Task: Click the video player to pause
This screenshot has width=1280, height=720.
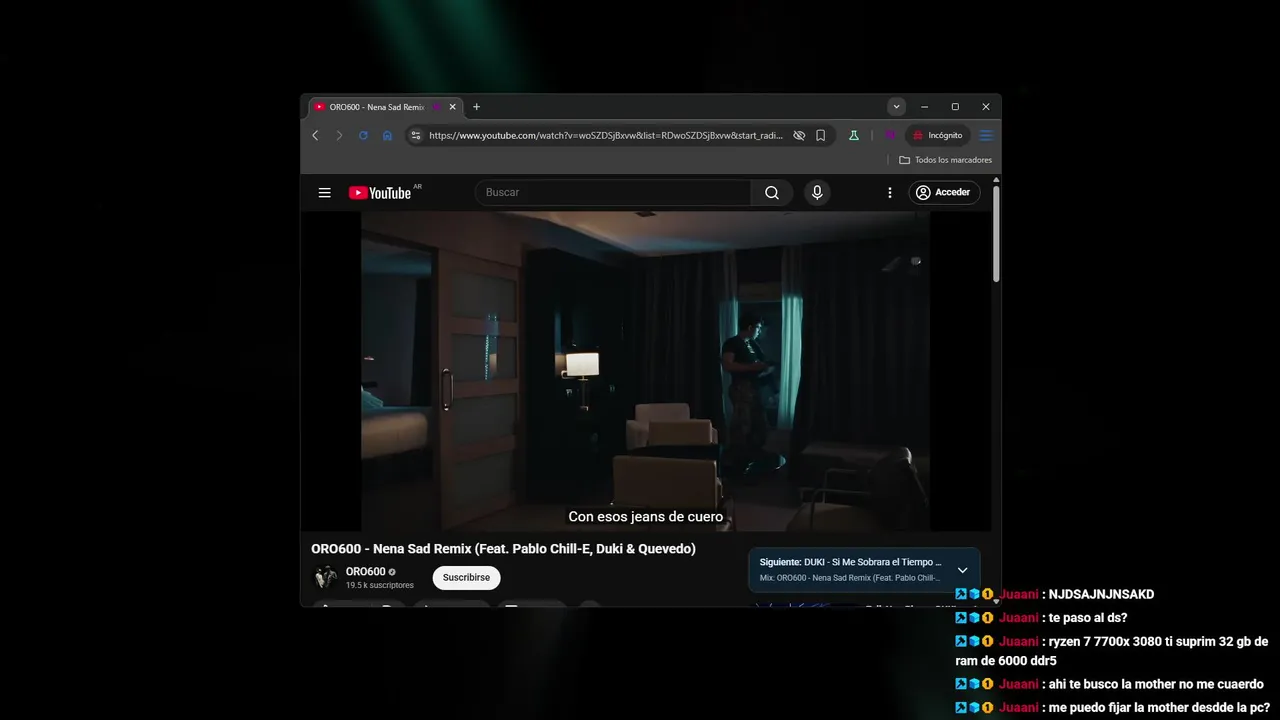Action: [645, 370]
